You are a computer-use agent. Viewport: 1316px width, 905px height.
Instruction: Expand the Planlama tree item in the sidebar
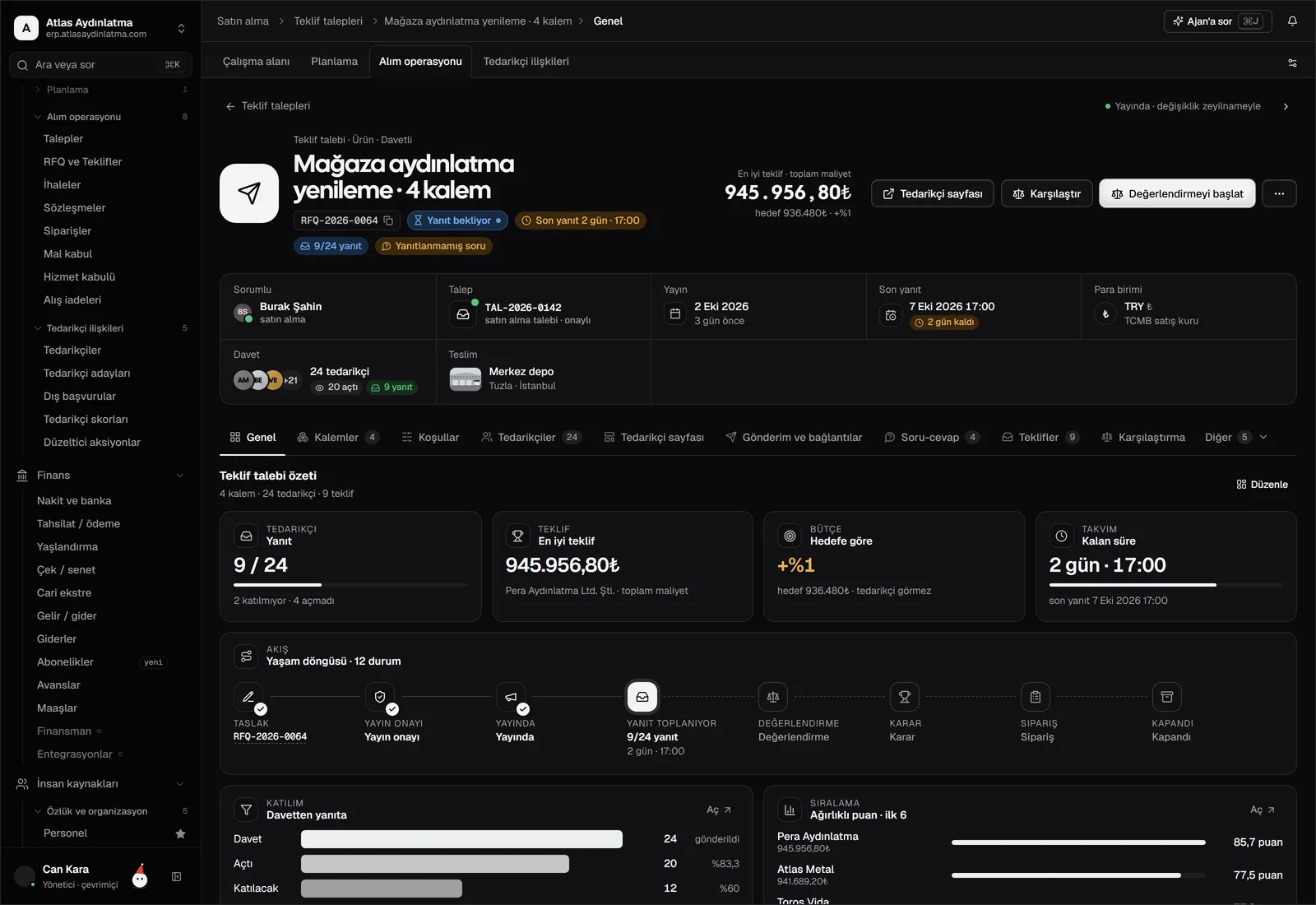[38, 90]
